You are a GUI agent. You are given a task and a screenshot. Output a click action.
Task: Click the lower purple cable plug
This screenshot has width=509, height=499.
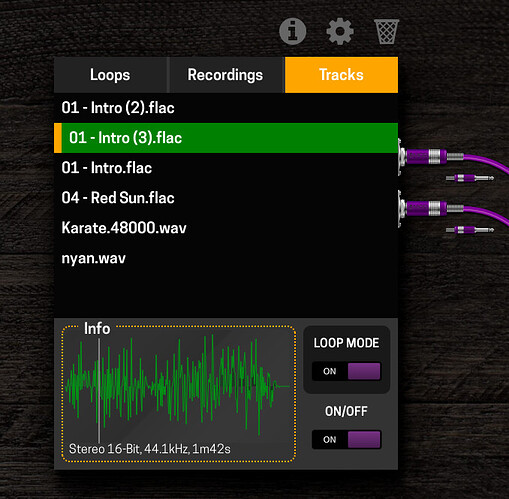(x=431, y=208)
